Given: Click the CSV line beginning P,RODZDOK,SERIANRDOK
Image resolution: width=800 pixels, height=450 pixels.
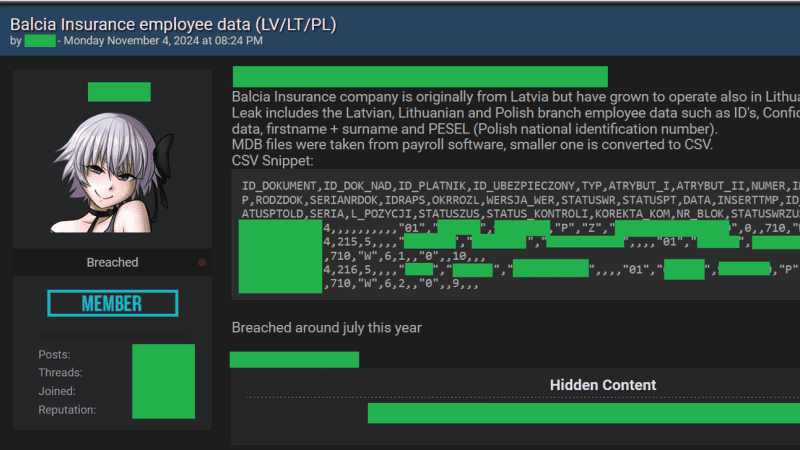Looking at the screenshot, I should (x=521, y=200).
